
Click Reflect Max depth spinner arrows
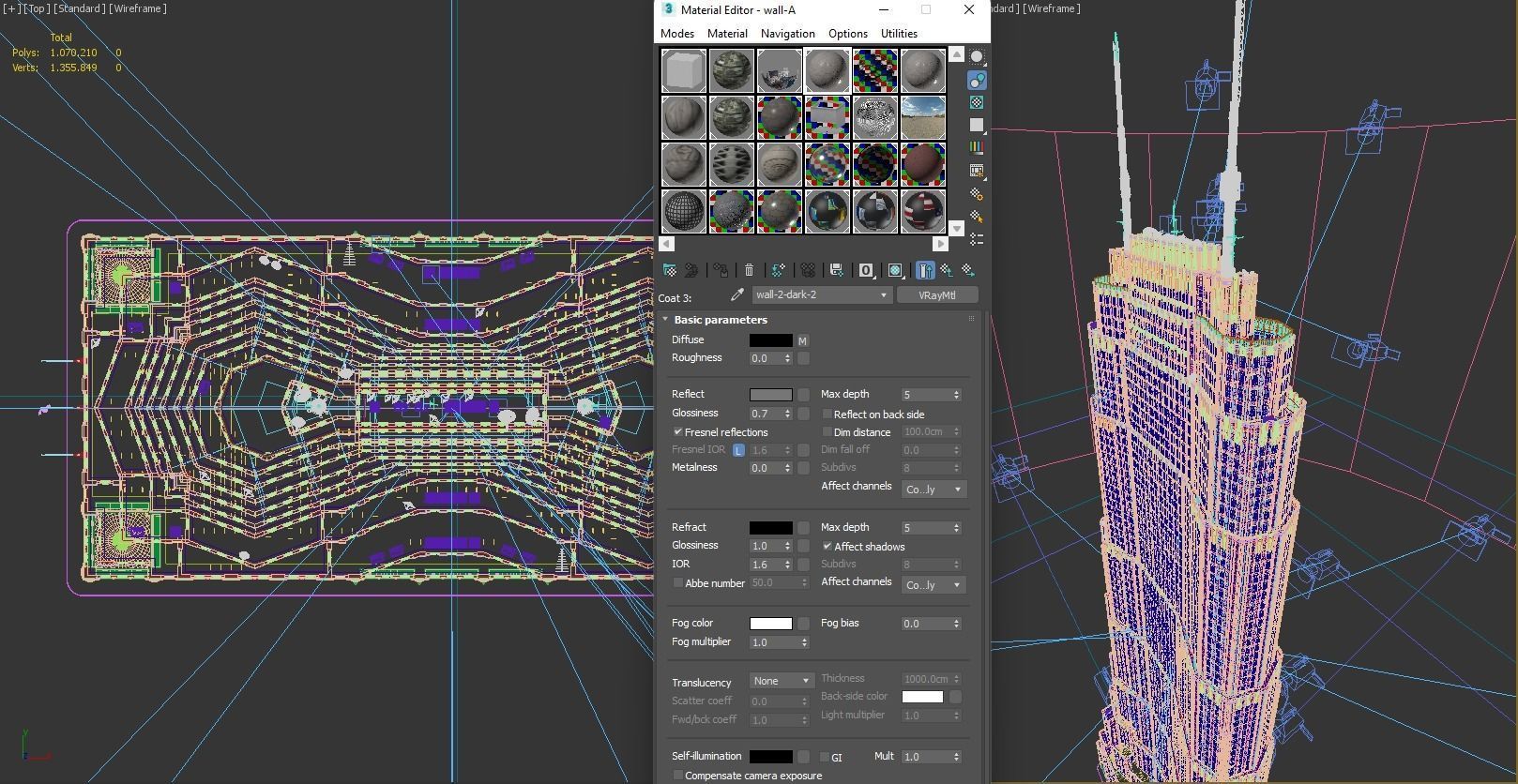956,395
